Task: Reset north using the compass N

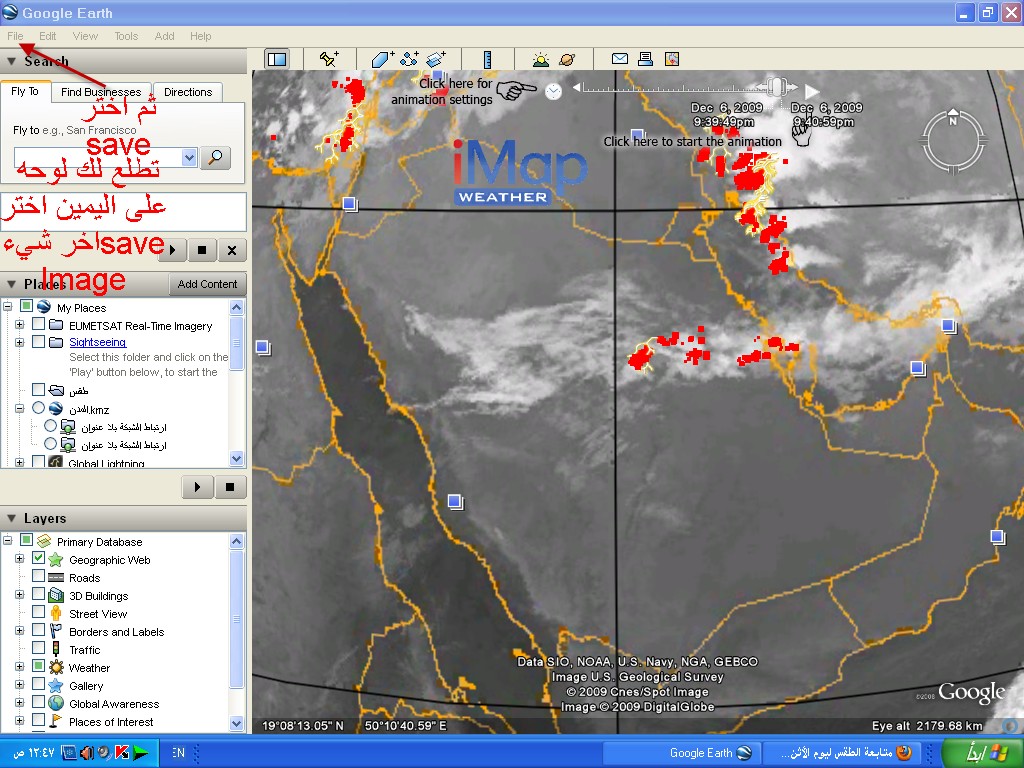Action: click(953, 120)
